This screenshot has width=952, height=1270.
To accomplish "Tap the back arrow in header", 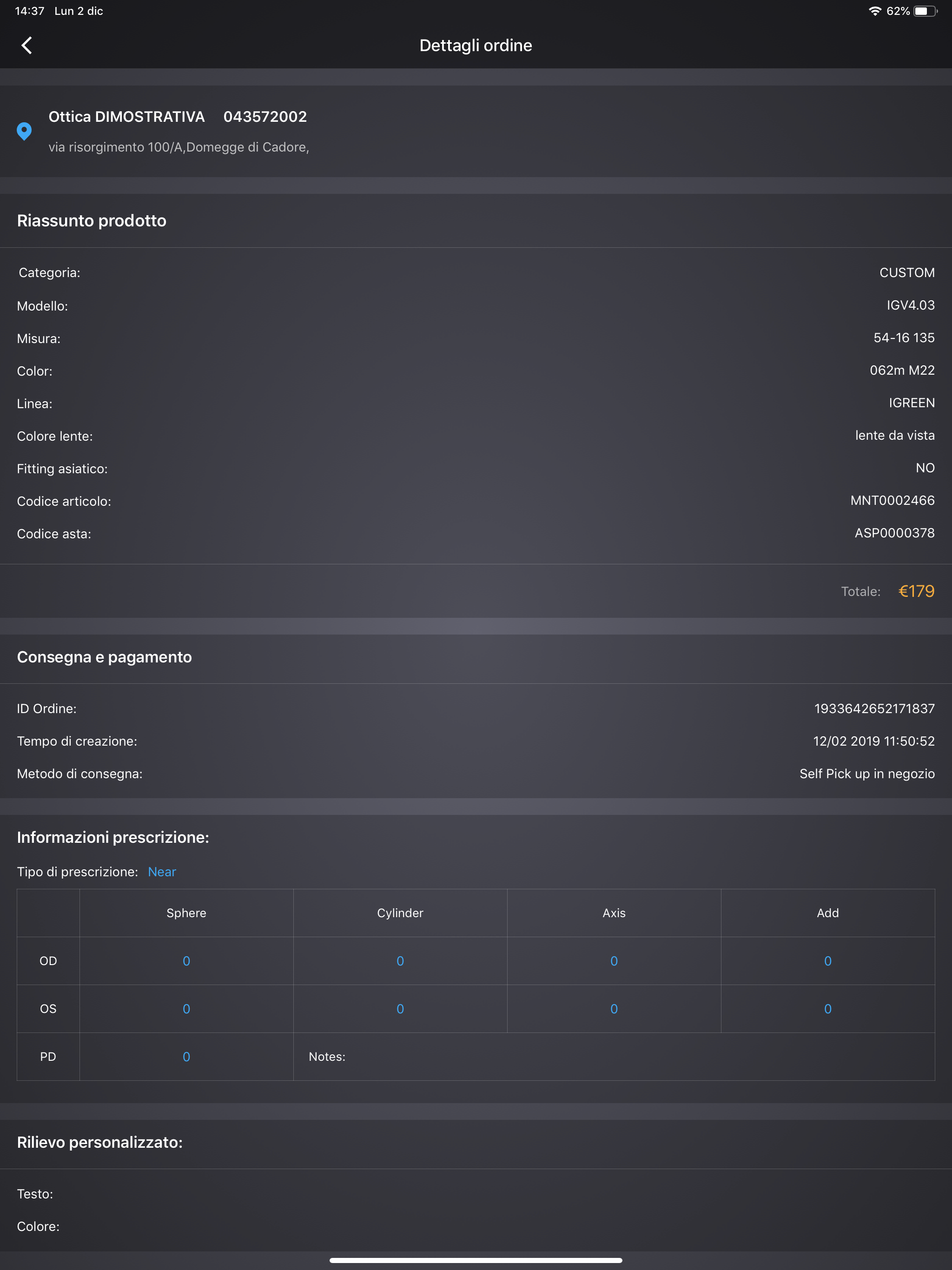I will 26,46.
